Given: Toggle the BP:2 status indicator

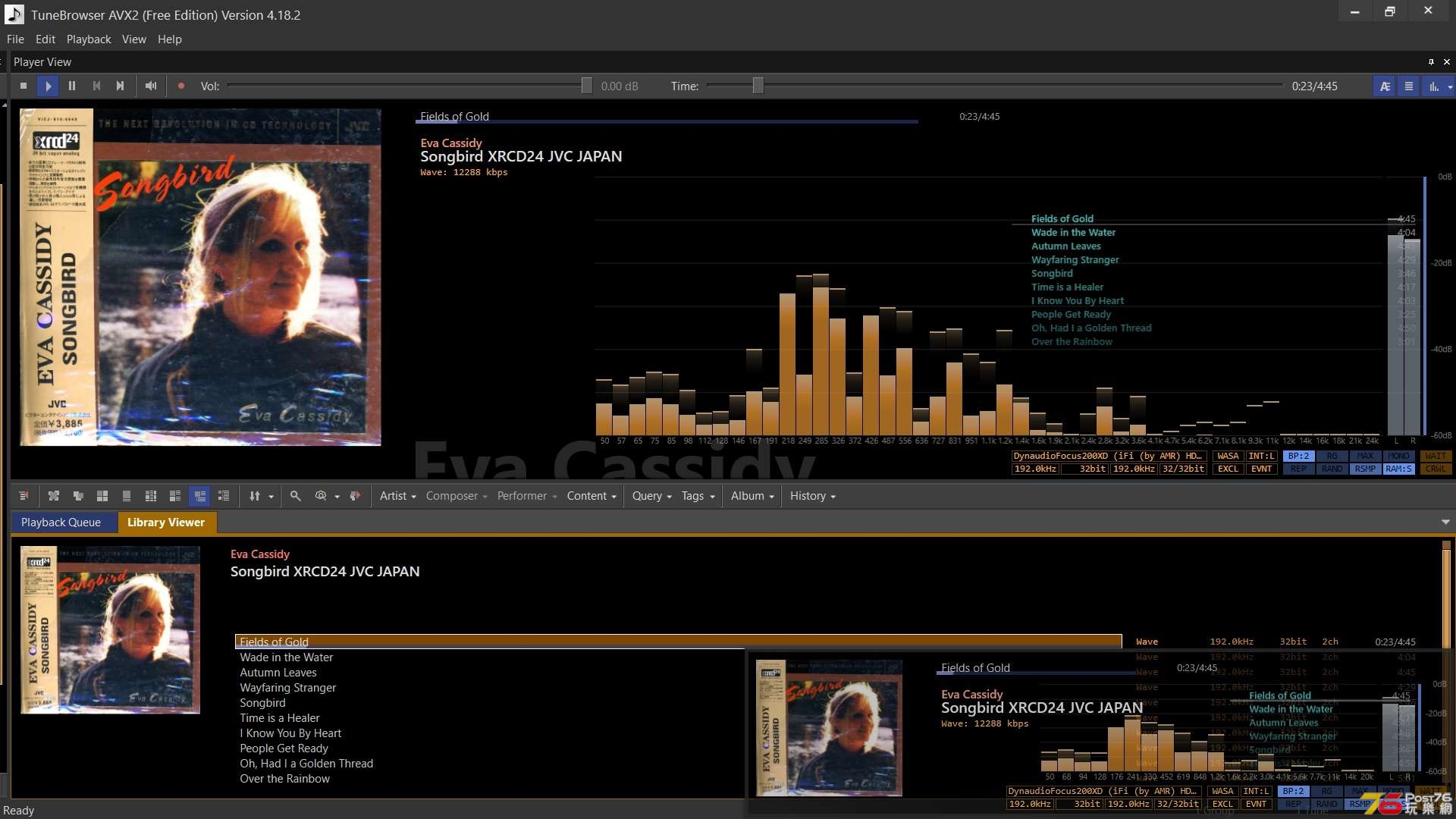Looking at the screenshot, I should pyautogui.click(x=1298, y=457).
